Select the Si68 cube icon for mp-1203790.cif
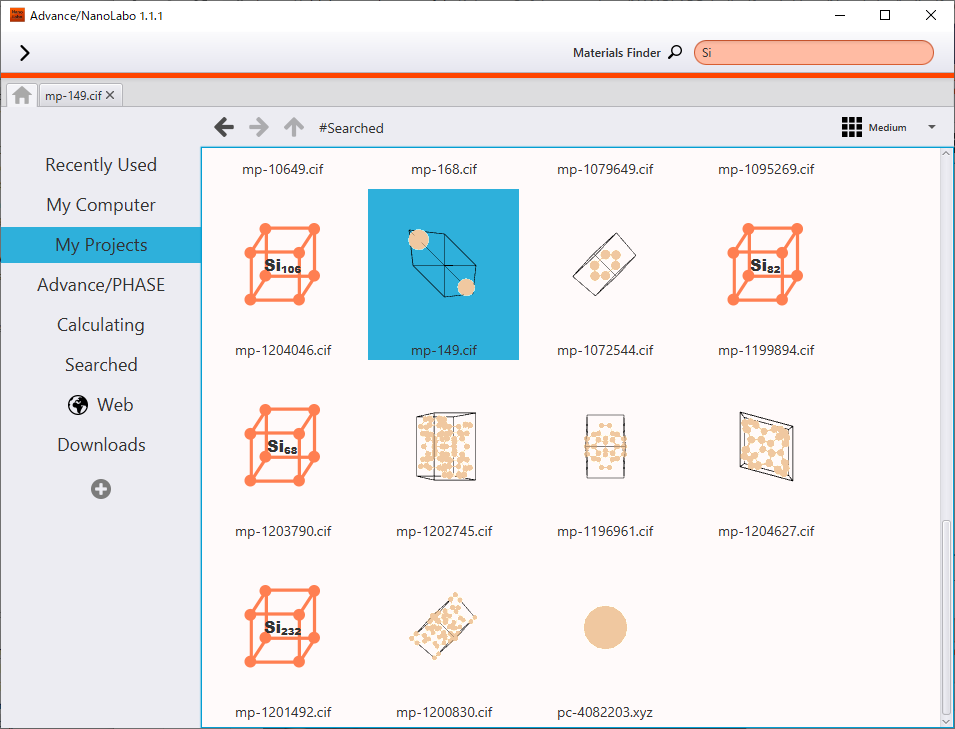955x729 pixels. pyautogui.click(x=283, y=445)
